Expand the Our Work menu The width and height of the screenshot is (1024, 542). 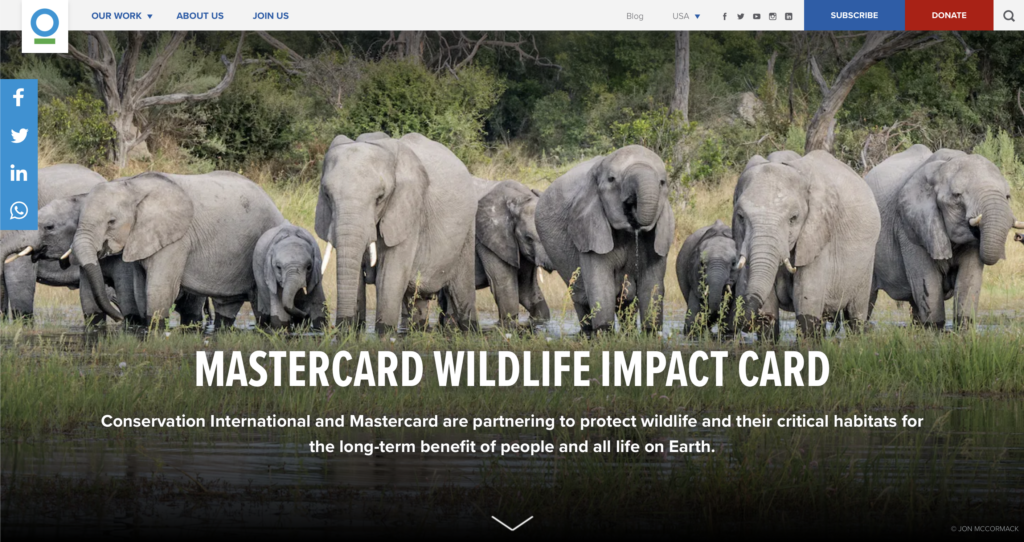[x=121, y=16]
